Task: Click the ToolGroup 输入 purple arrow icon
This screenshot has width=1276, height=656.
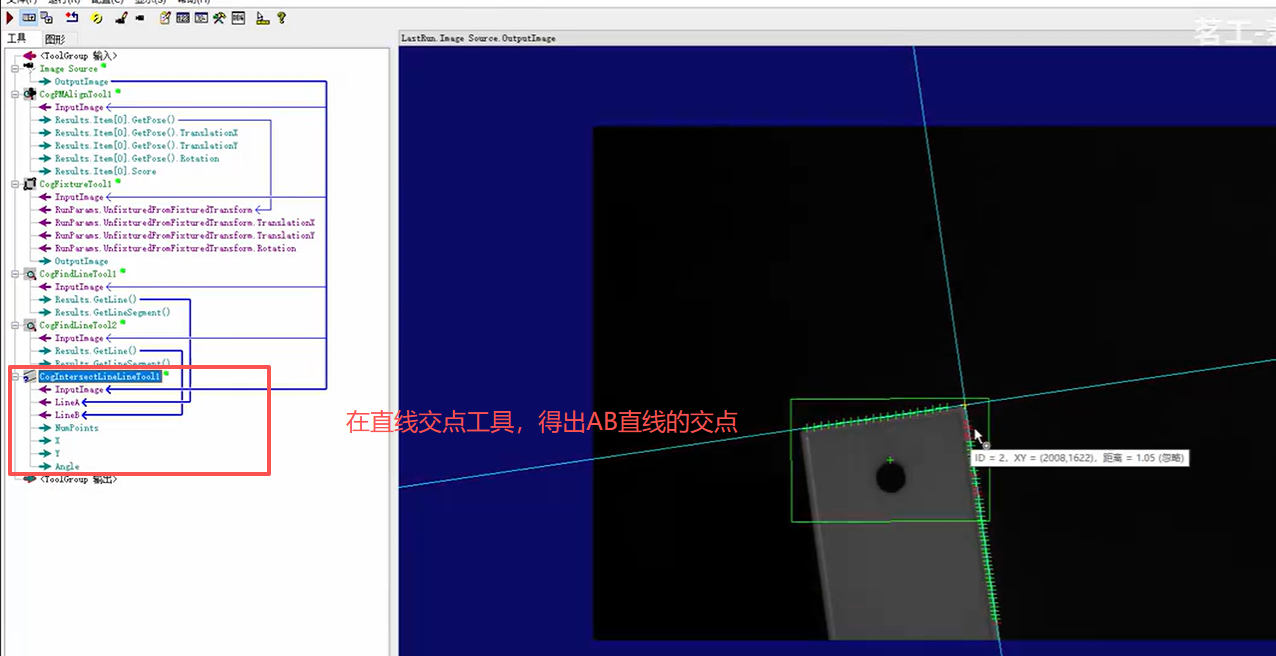Action: pos(29,56)
